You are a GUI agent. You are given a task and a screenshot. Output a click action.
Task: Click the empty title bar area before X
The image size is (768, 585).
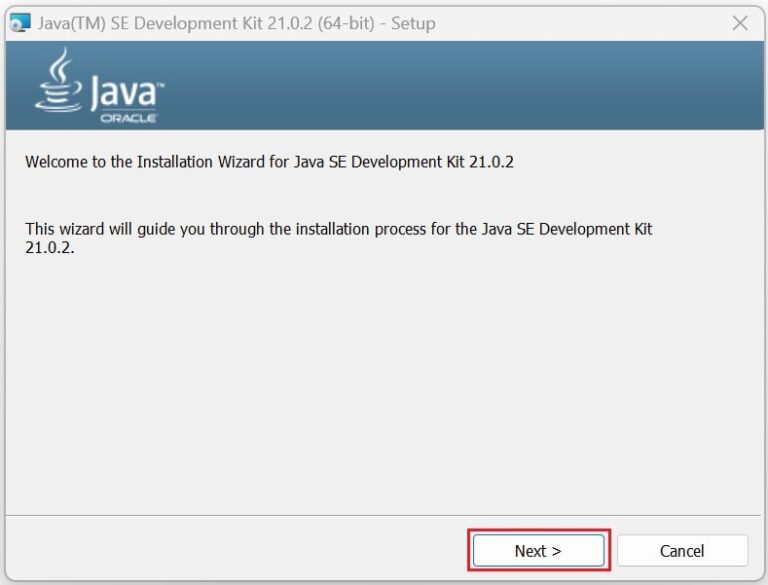[583, 23]
